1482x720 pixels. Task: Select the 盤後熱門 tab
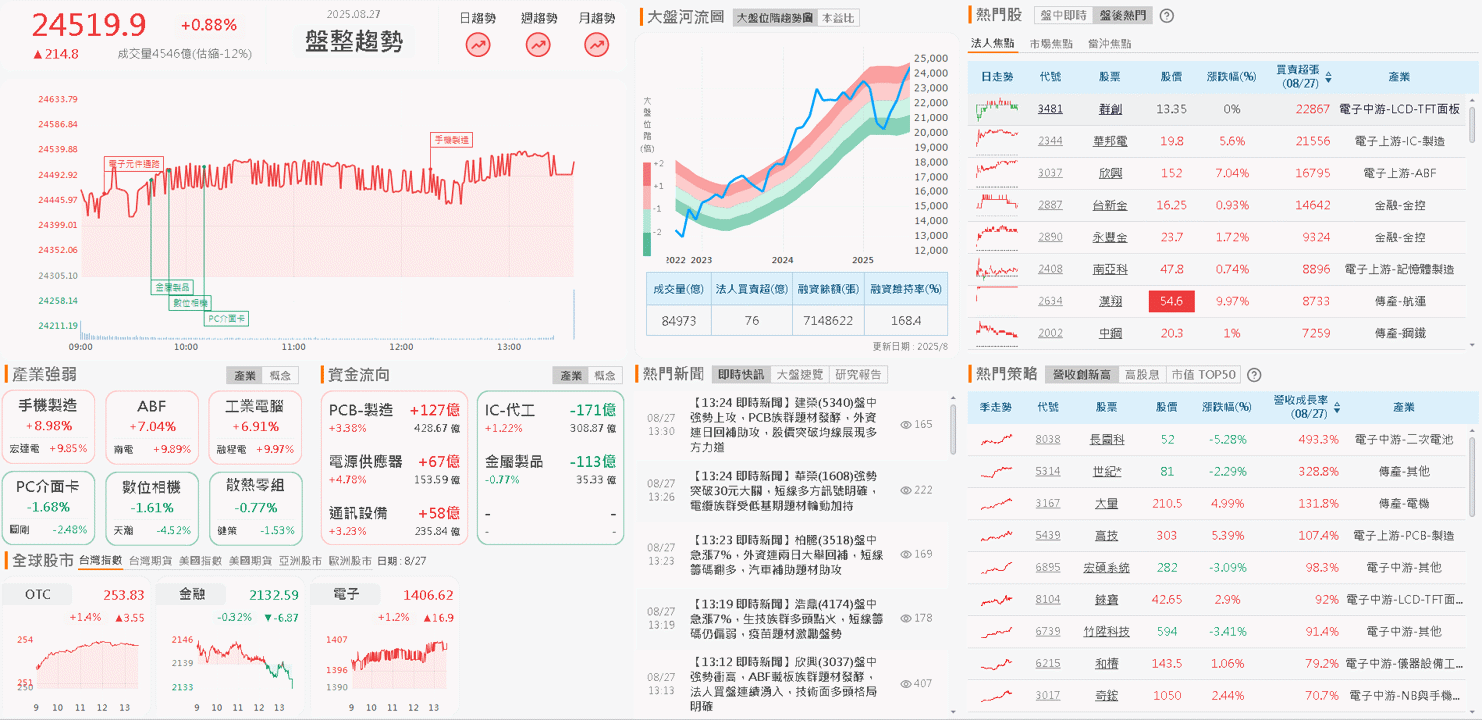(1122, 16)
